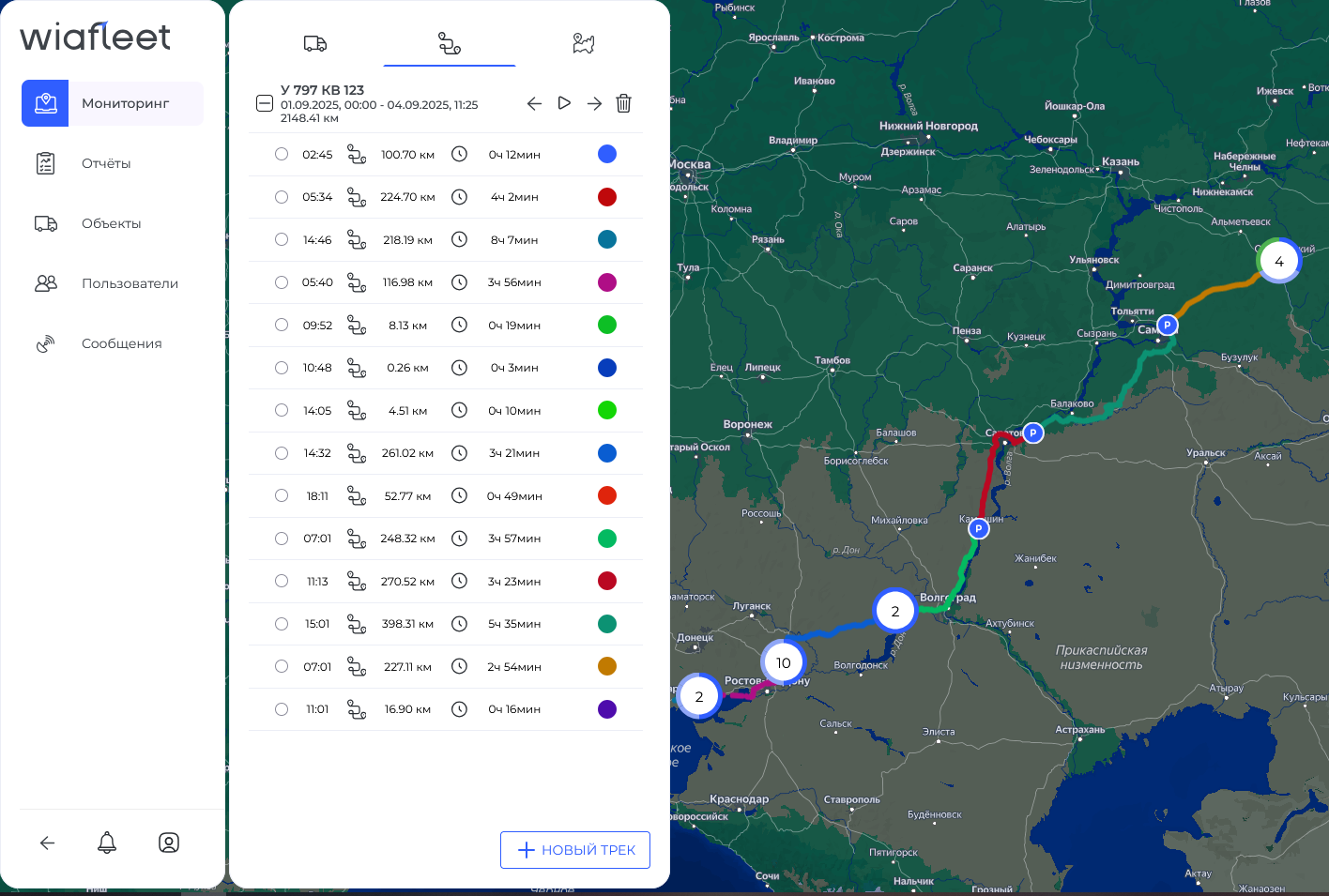Click clock icon for 8ч 7мин segment
The height and width of the screenshot is (896, 1329).
pyautogui.click(x=459, y=240)
